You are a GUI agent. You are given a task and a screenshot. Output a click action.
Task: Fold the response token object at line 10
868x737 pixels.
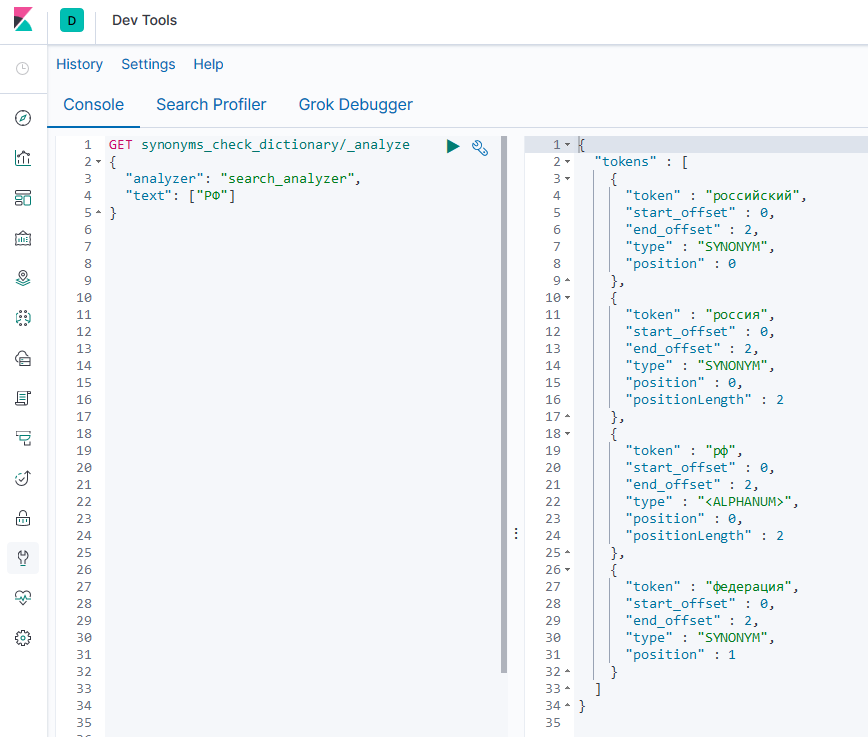tap(568, 298)
